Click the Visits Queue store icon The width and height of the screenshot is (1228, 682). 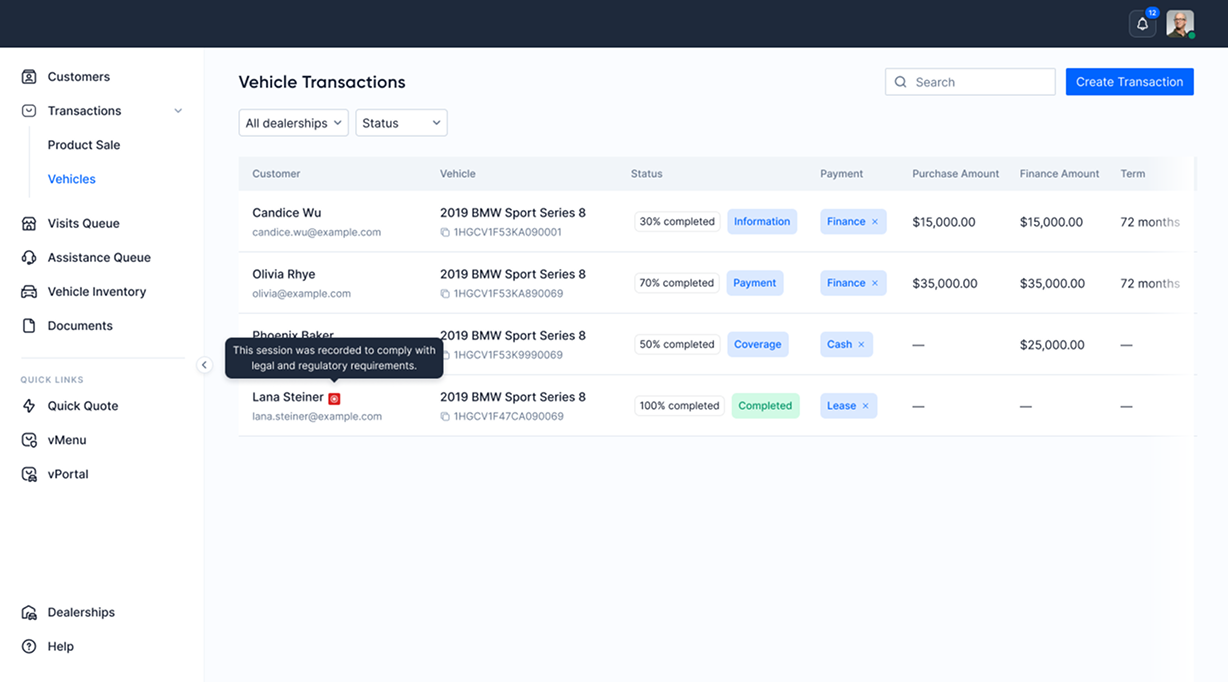click(x=29, y=224)
